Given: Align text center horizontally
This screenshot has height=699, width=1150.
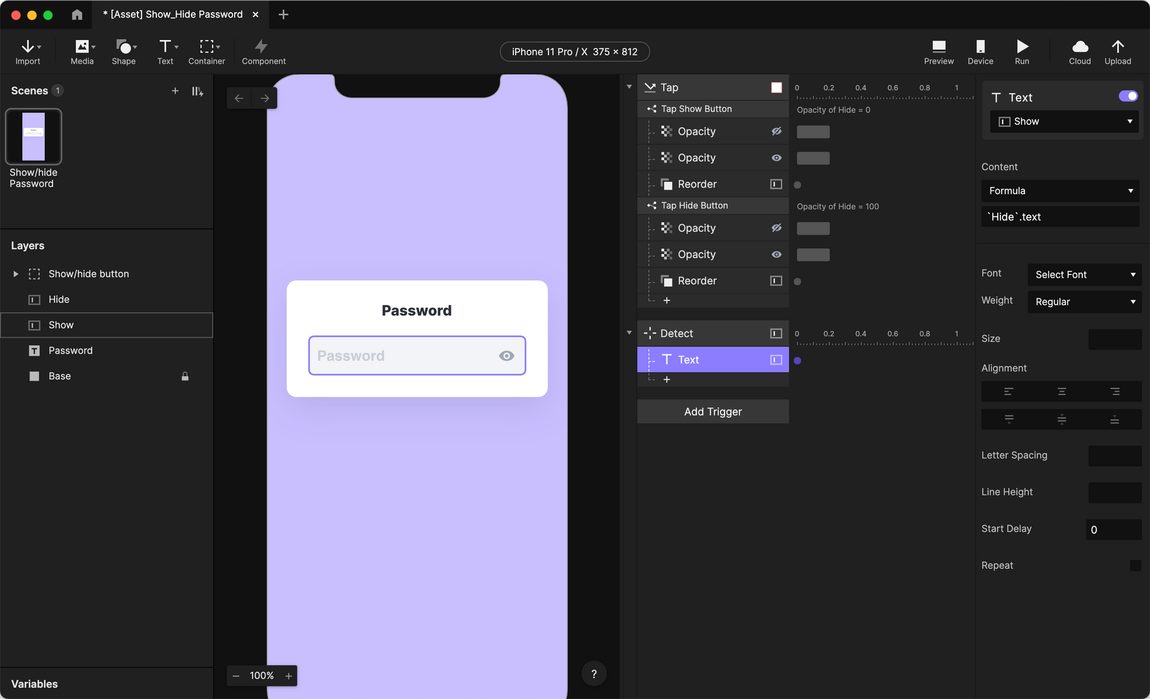Looking at the screenshot, I should tap(1061, 392).
